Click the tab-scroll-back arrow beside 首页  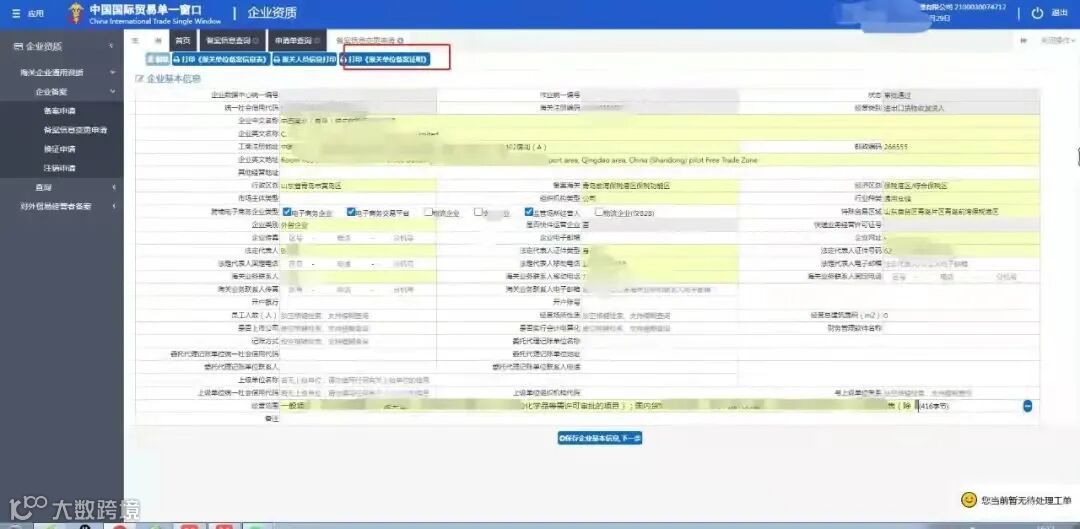[158, 41]
